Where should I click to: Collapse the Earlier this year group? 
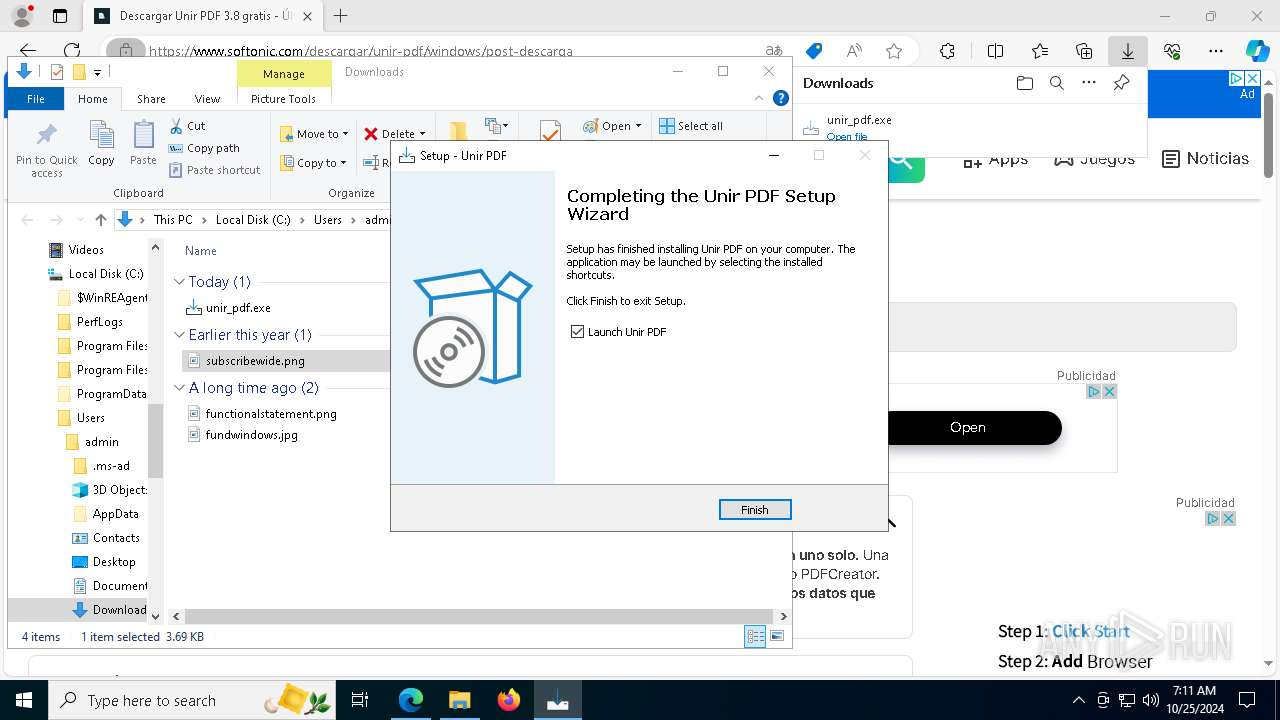click(x=180, y=335)
